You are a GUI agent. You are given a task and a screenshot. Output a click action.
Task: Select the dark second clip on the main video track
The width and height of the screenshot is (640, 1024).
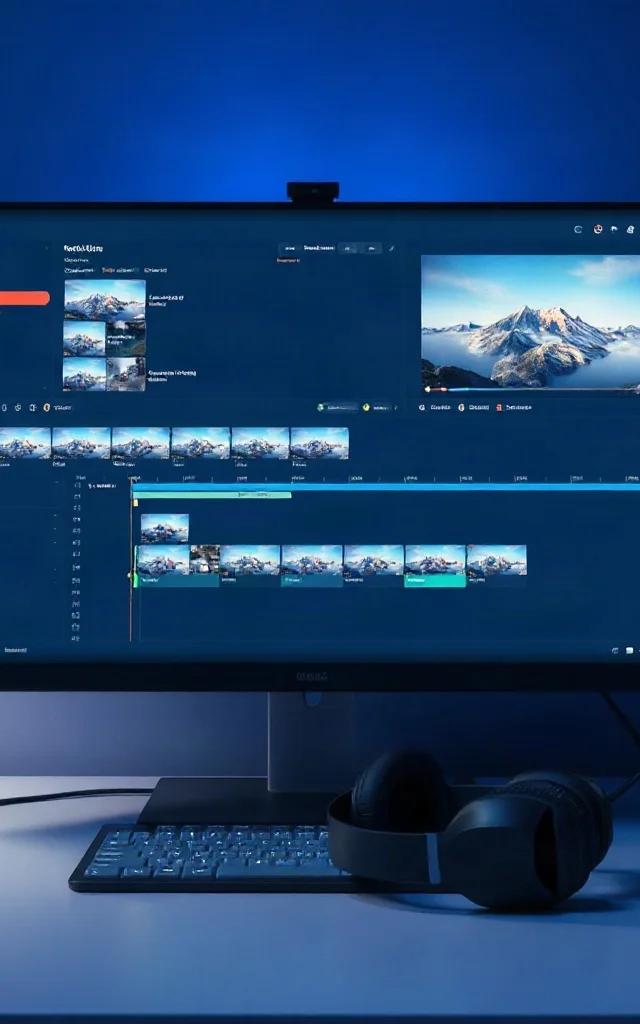pos(204,560)
